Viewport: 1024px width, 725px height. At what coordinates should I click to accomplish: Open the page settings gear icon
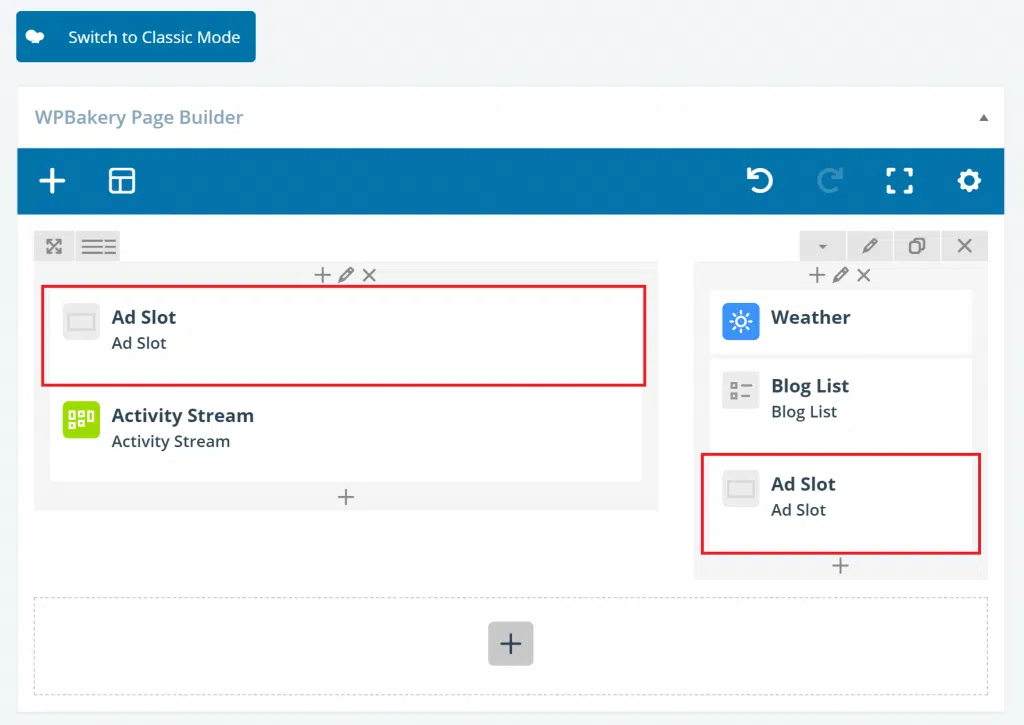point(968,181)
